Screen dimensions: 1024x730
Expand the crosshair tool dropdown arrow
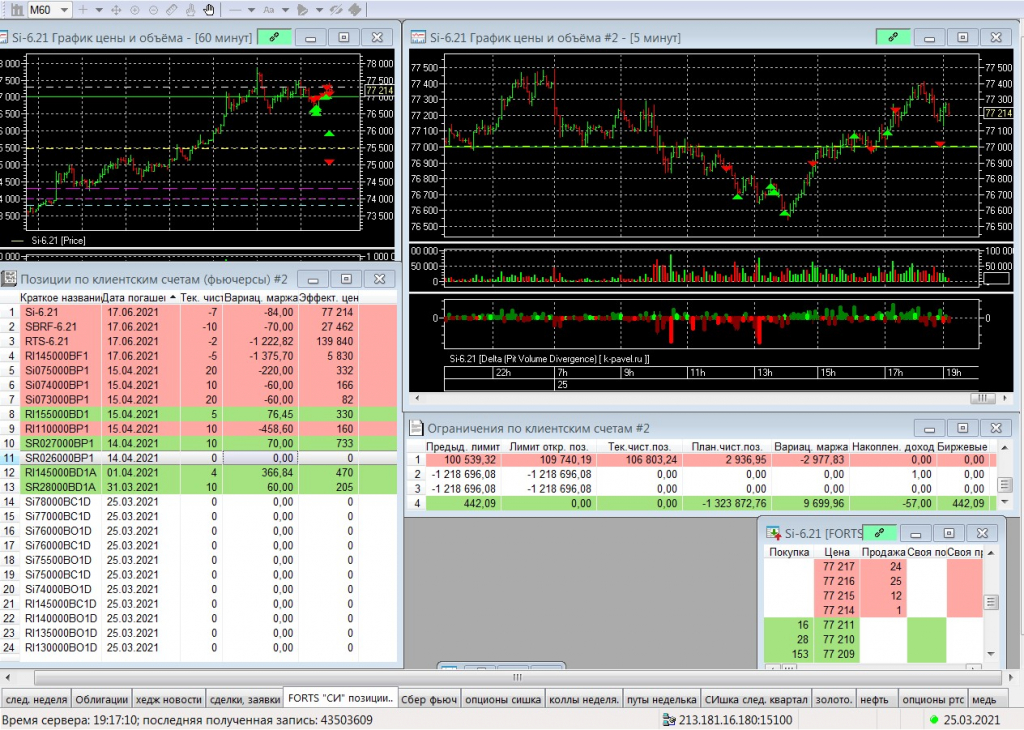[x=99, y=10]
